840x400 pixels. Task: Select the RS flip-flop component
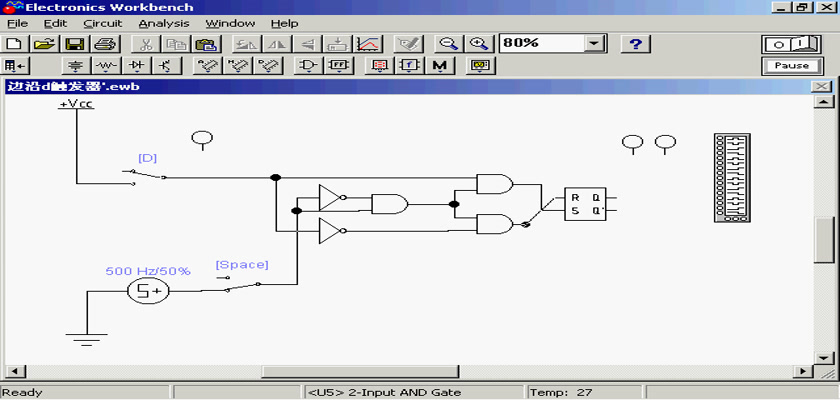(x=586, y=203)
